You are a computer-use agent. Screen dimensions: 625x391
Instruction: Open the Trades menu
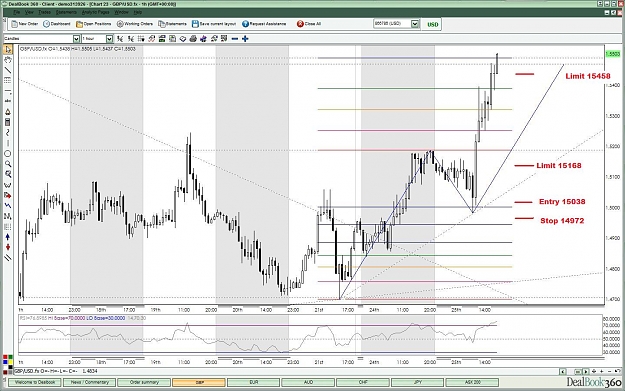pos(44,12)
